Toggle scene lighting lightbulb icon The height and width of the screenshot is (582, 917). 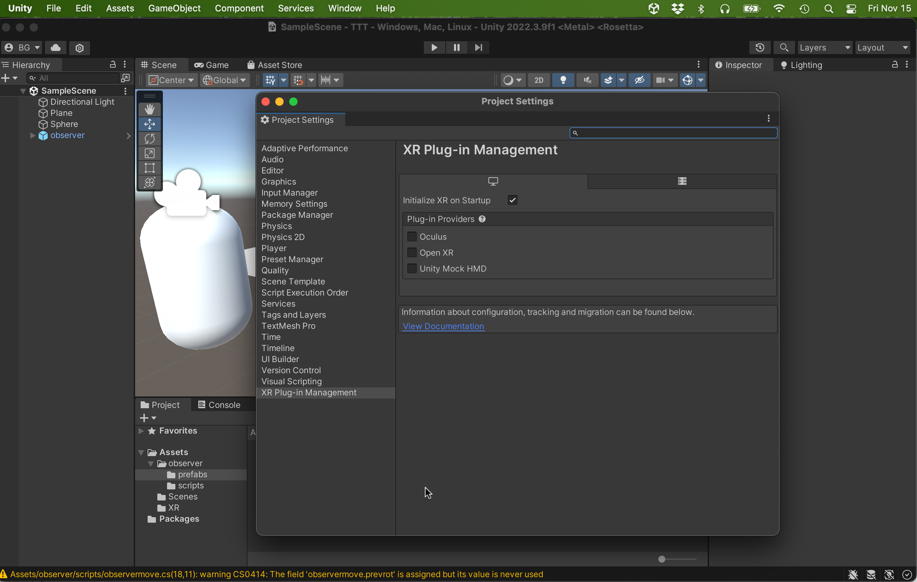coord(563,80)
